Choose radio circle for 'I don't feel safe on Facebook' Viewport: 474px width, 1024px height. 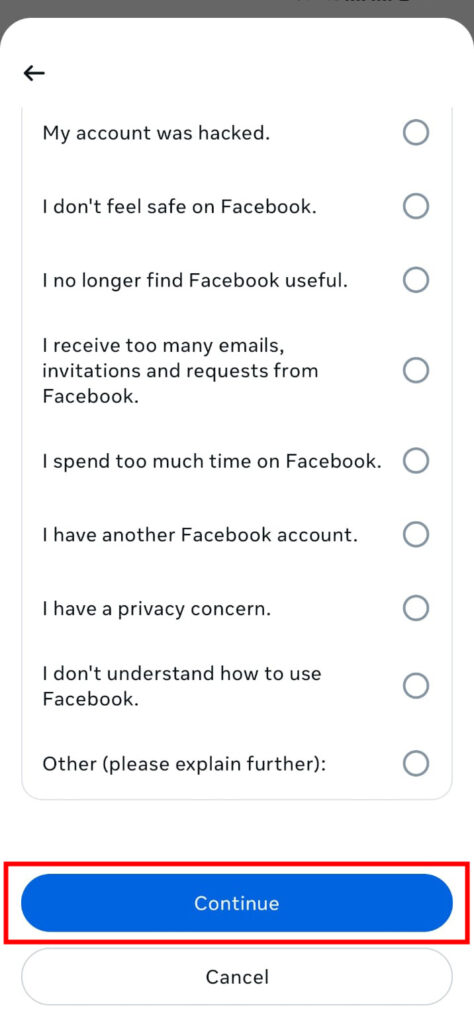click(x=415, y=206)
